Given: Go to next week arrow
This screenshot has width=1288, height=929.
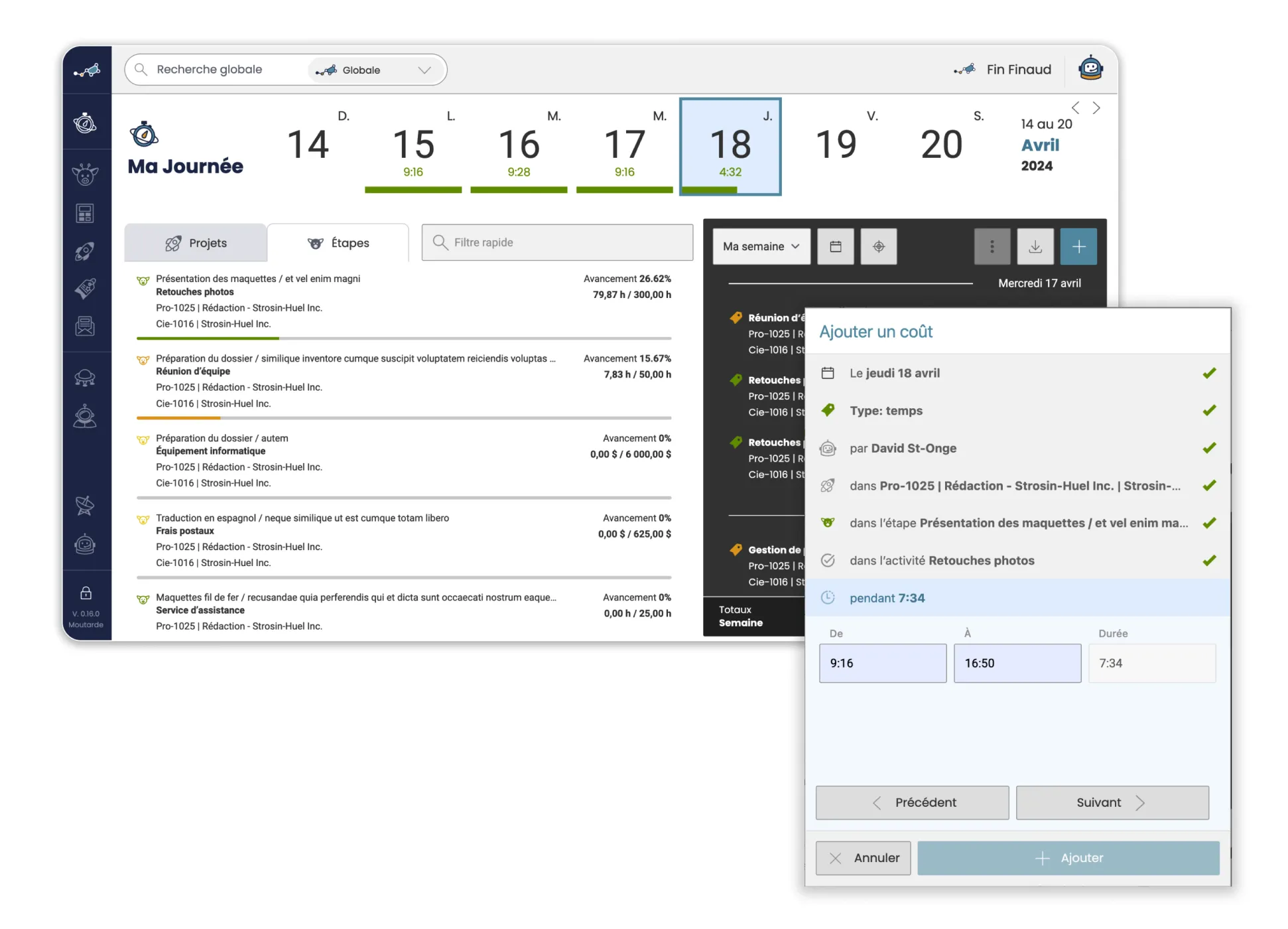Looking at the screenshot, I should 1096,107.
